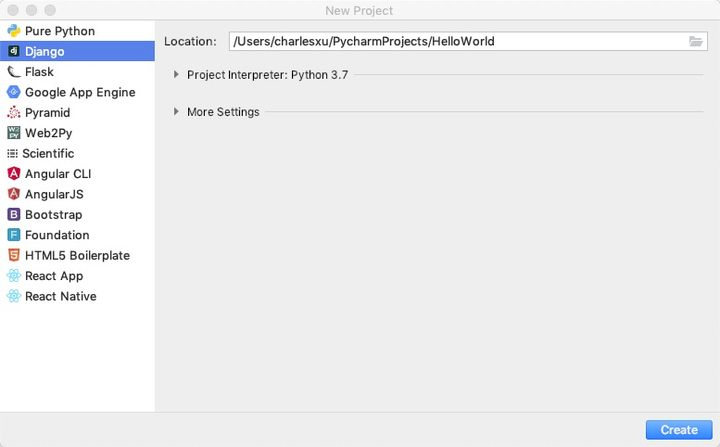The image size is (720, 447).
Task: Click the Create button
Action: (679, 430)
